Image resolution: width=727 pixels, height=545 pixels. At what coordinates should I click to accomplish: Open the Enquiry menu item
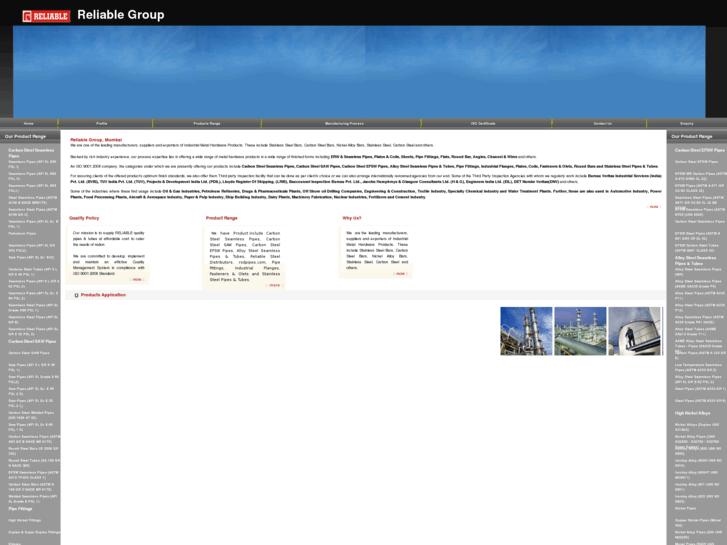[x=687, y=123]
